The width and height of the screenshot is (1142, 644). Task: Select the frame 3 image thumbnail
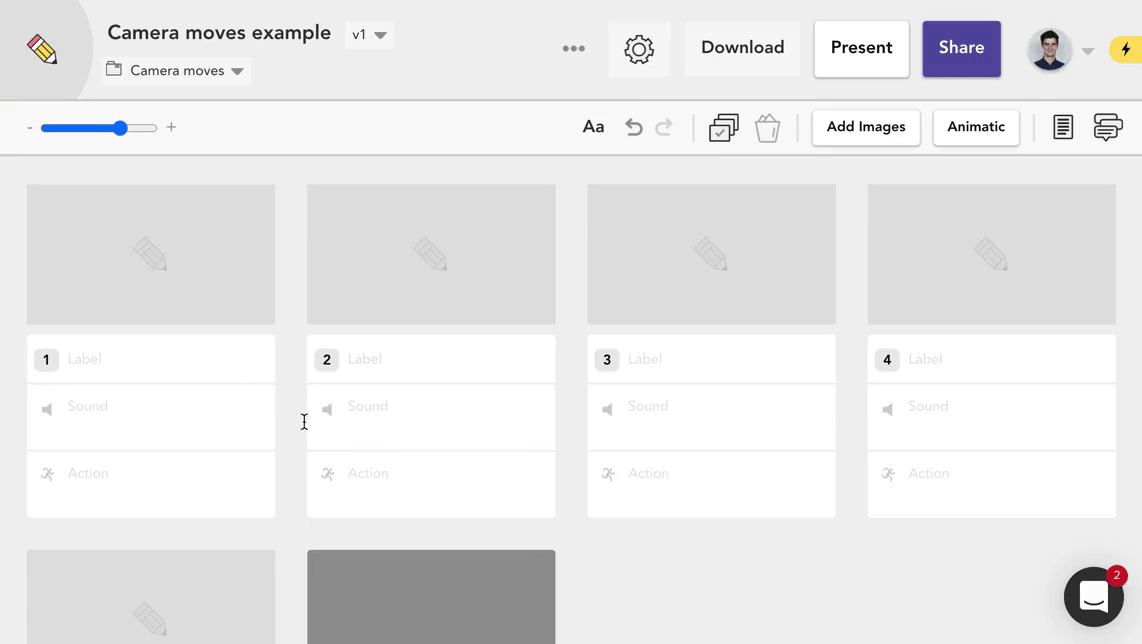point(711,254)
